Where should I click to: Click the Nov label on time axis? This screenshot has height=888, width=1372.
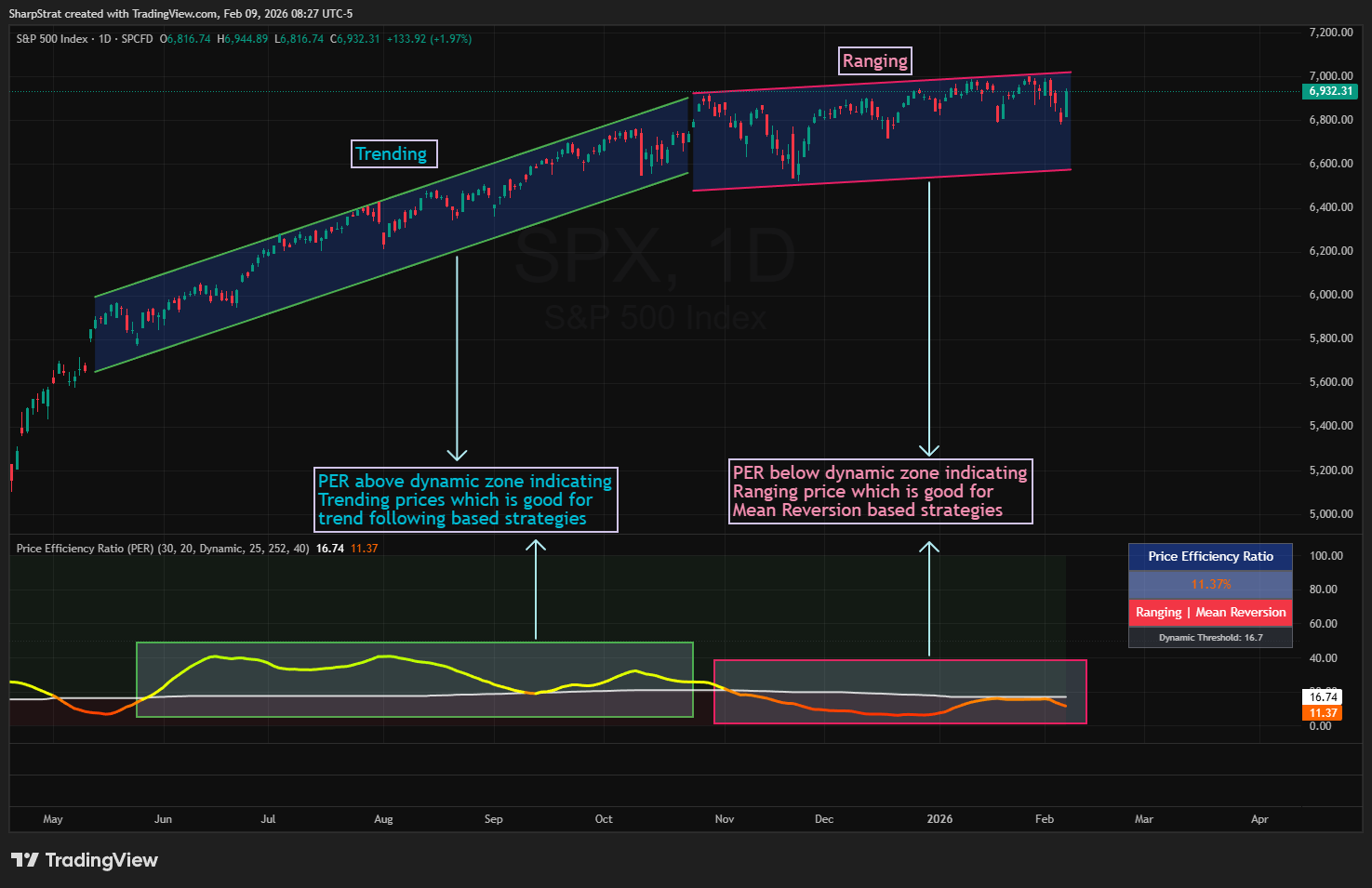coord(725,819)
